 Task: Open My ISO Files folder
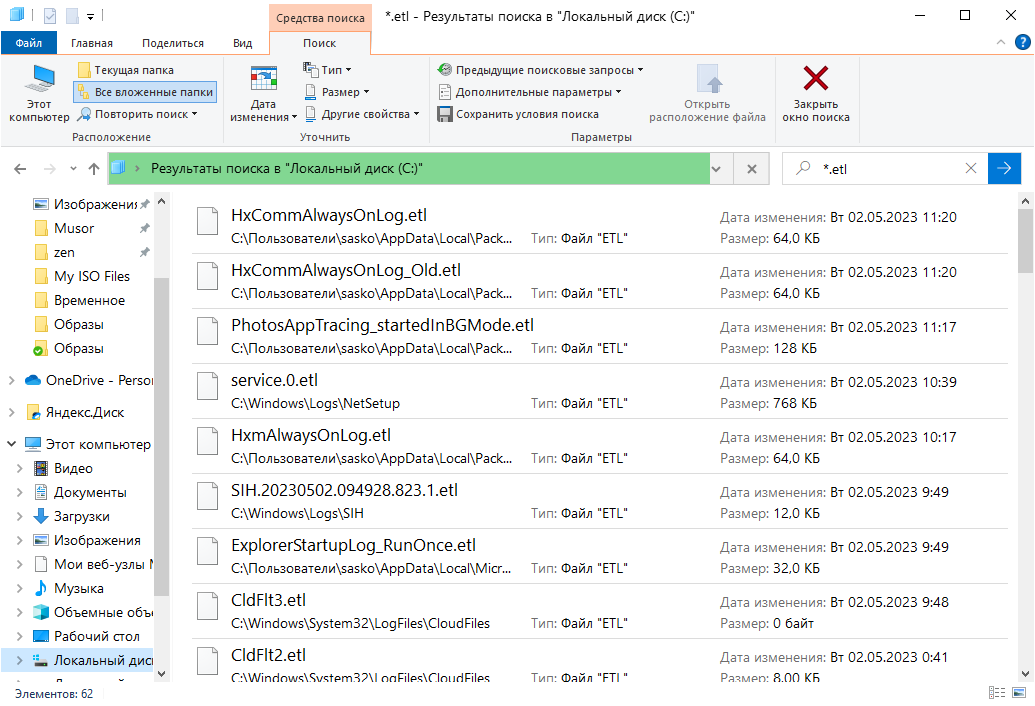[92, 276]
